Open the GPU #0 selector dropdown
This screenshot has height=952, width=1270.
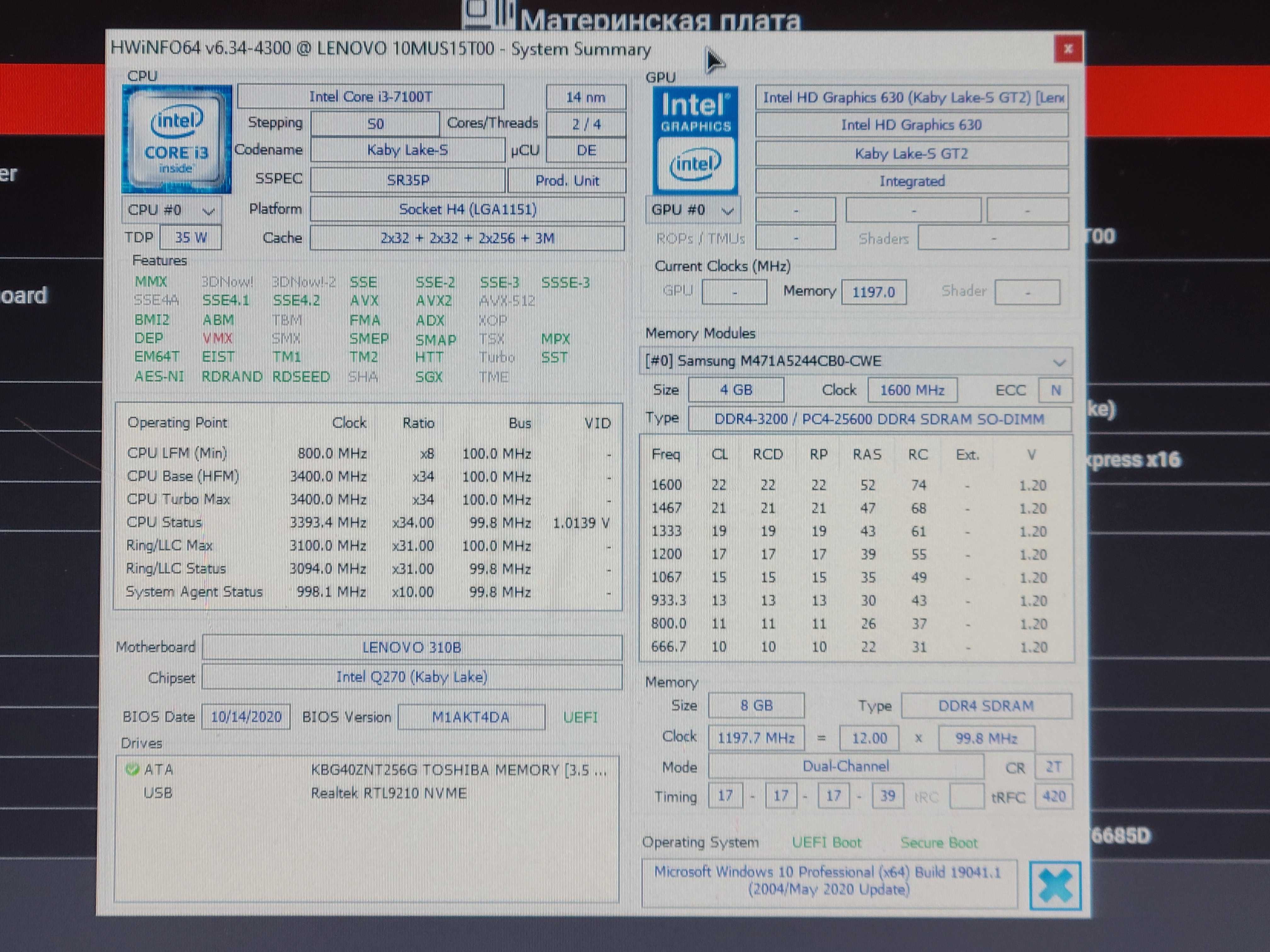coord(693,210)
